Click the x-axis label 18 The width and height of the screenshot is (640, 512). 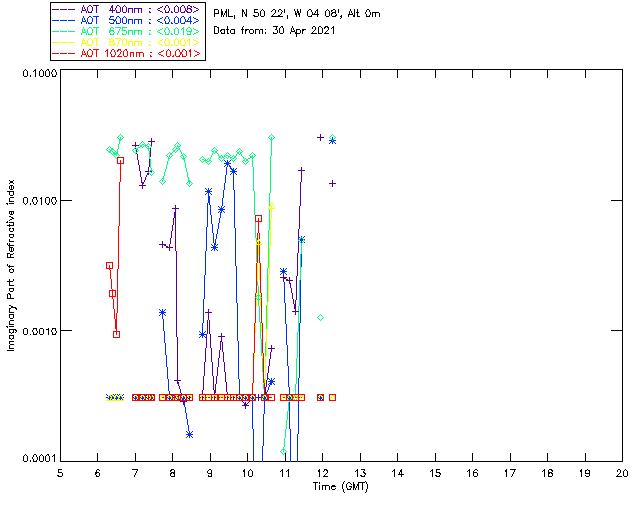(547, 473)
